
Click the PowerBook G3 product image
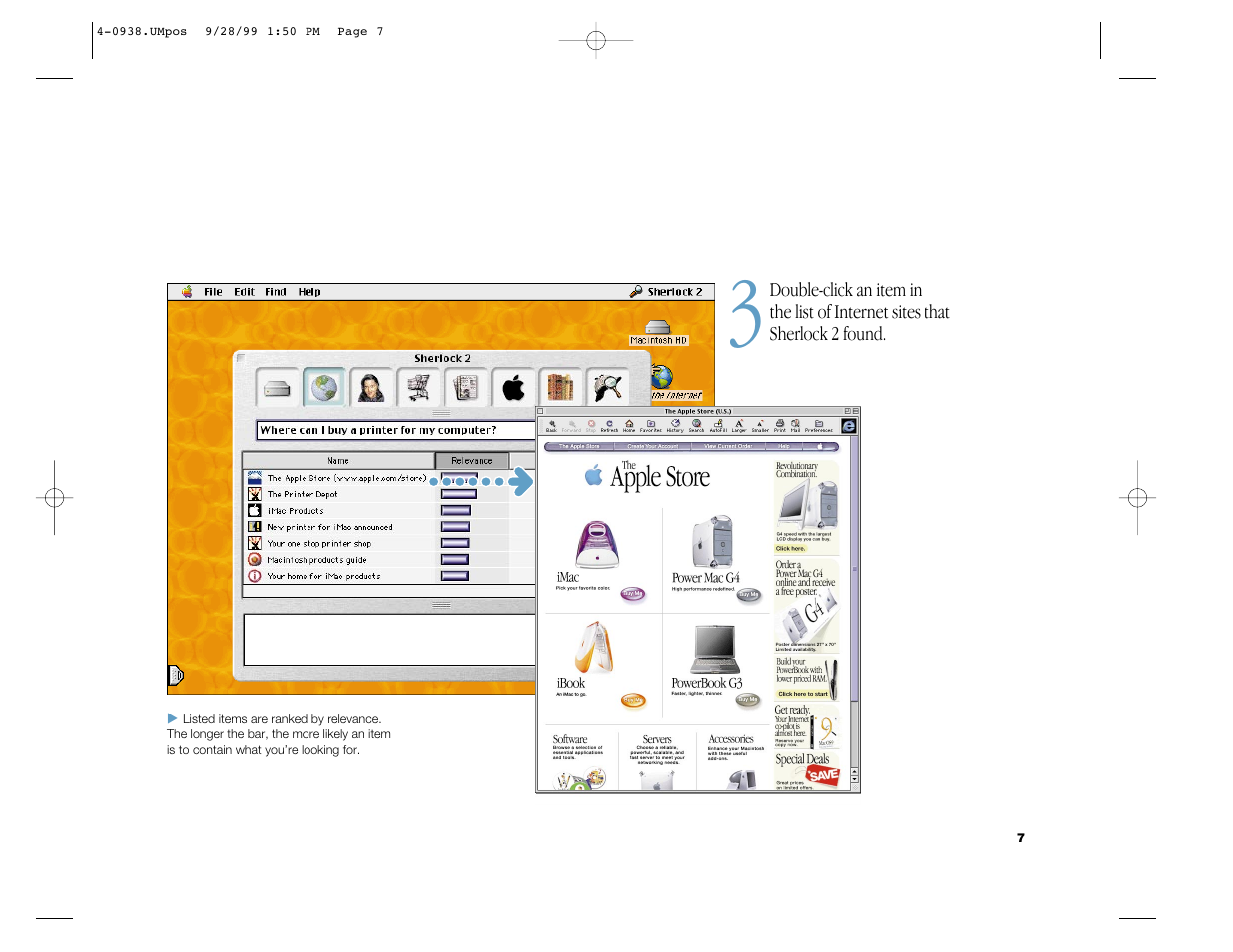(x=715, y=650)
